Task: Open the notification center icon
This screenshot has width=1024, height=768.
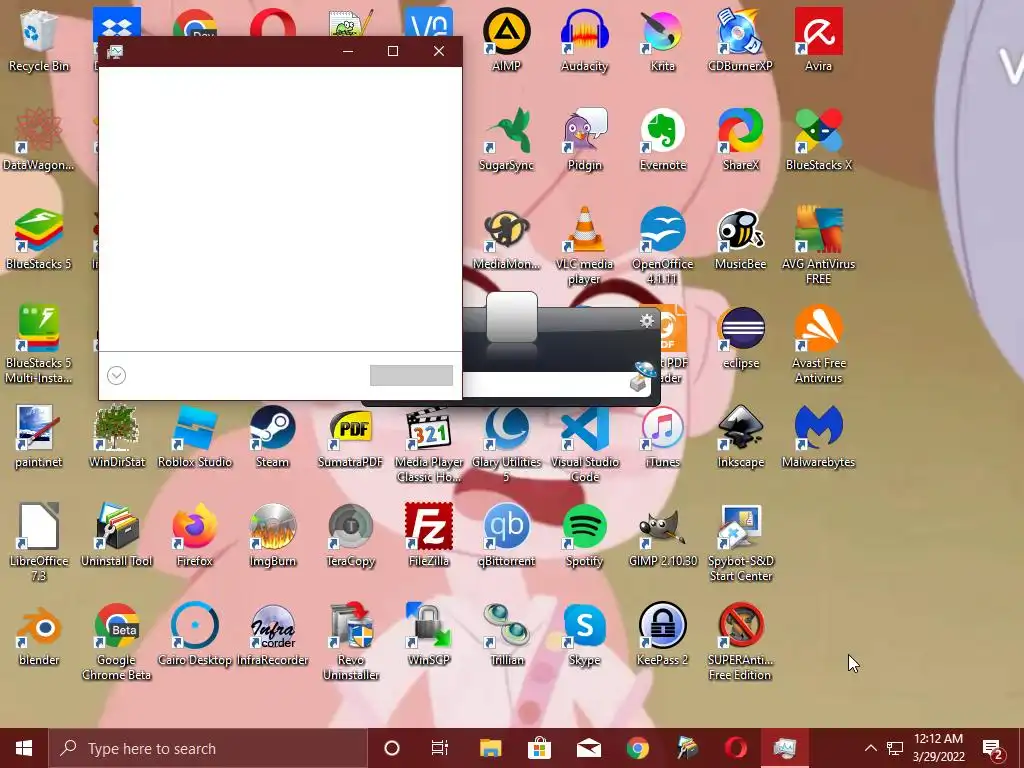Action: click(993, 748)
